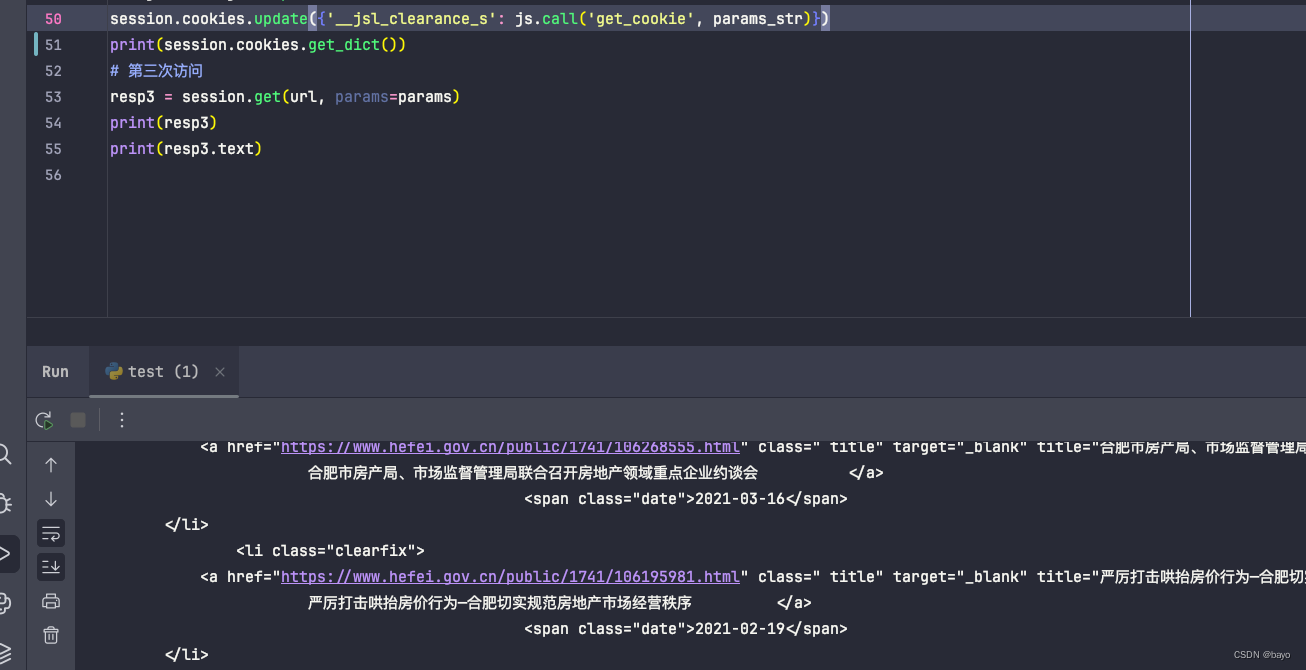Click the Run panel title
1306x670 pixels.
(x=55, y=372)
